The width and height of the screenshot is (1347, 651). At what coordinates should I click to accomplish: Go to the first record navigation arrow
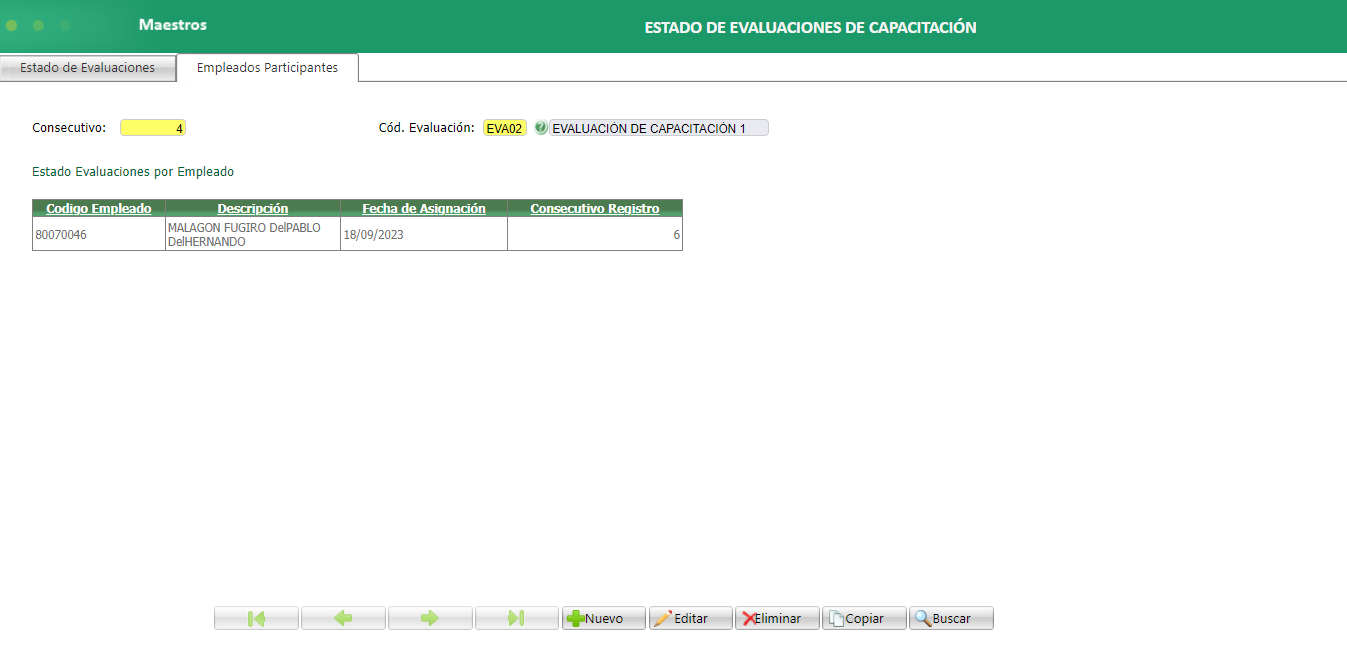coord(256,618)
